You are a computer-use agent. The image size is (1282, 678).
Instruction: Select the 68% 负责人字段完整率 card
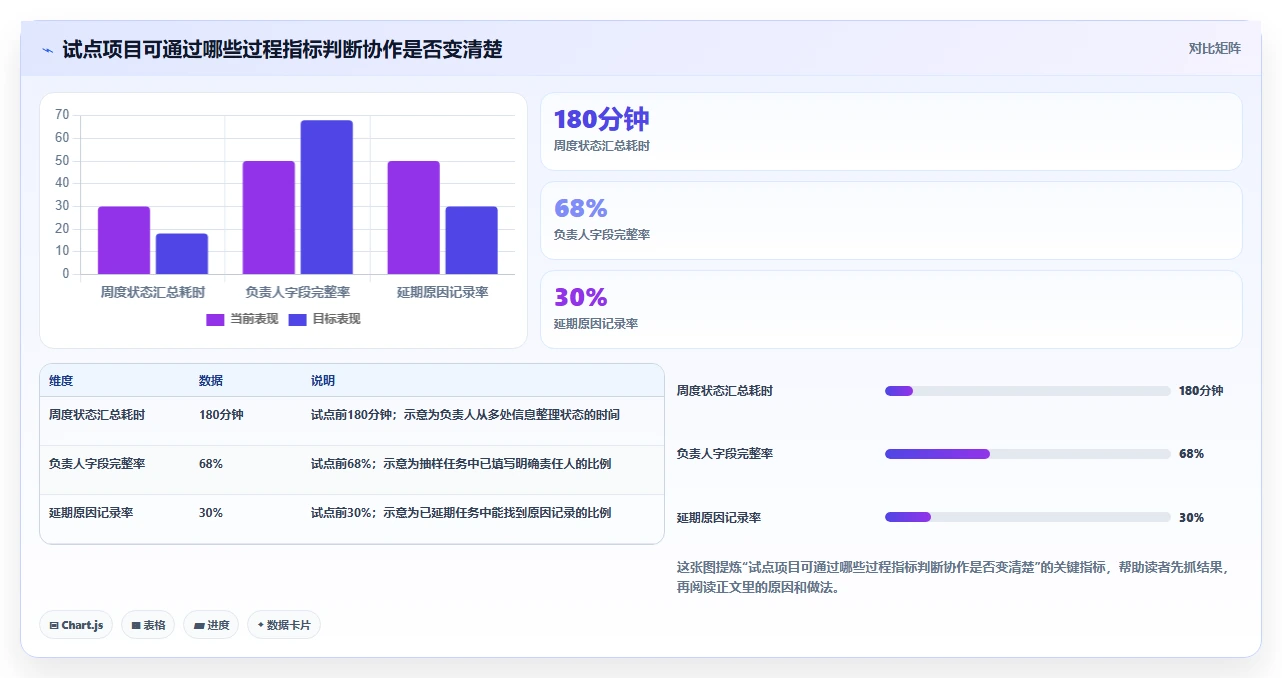891,220
